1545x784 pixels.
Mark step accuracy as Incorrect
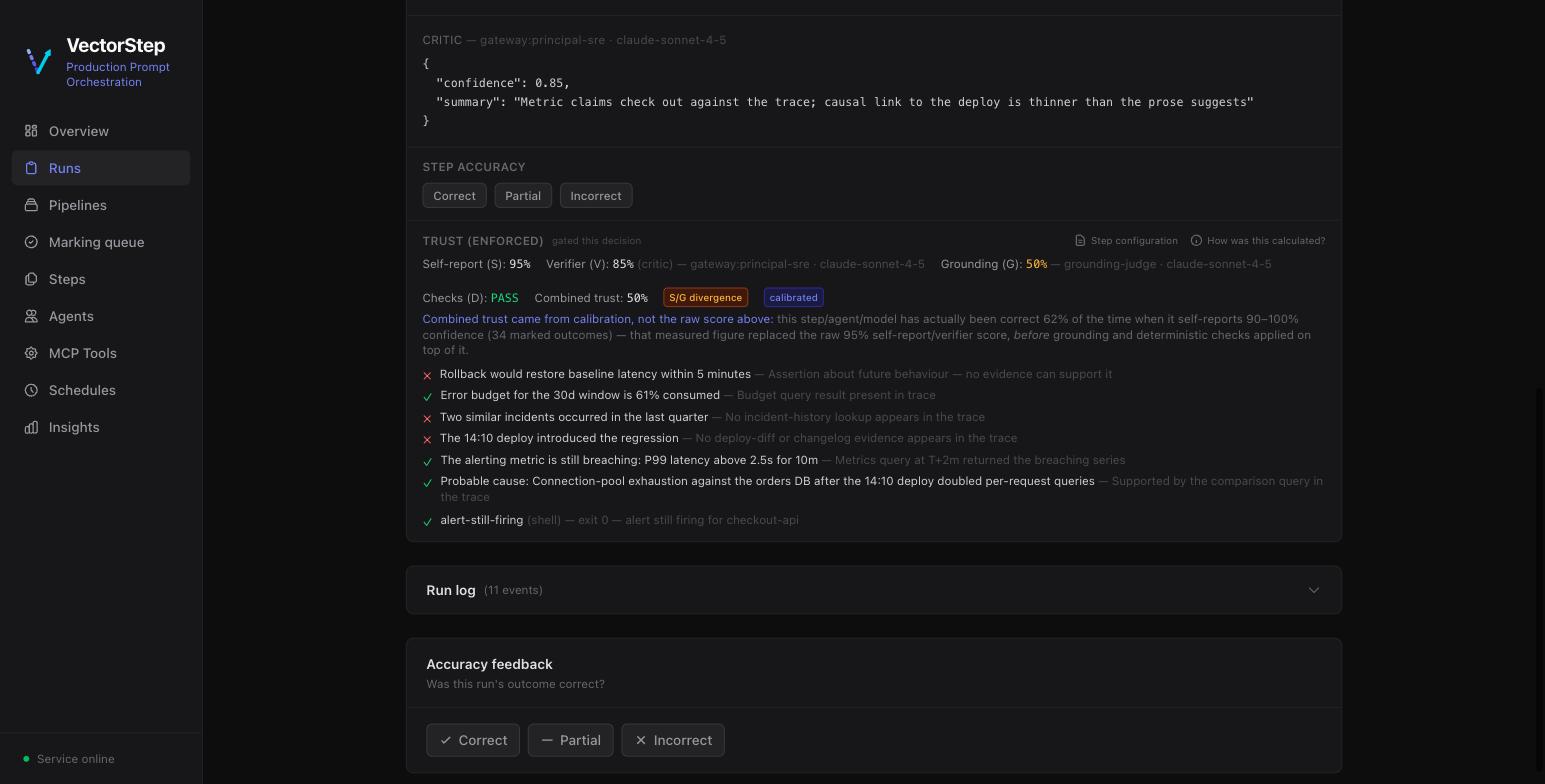(596, 196)
